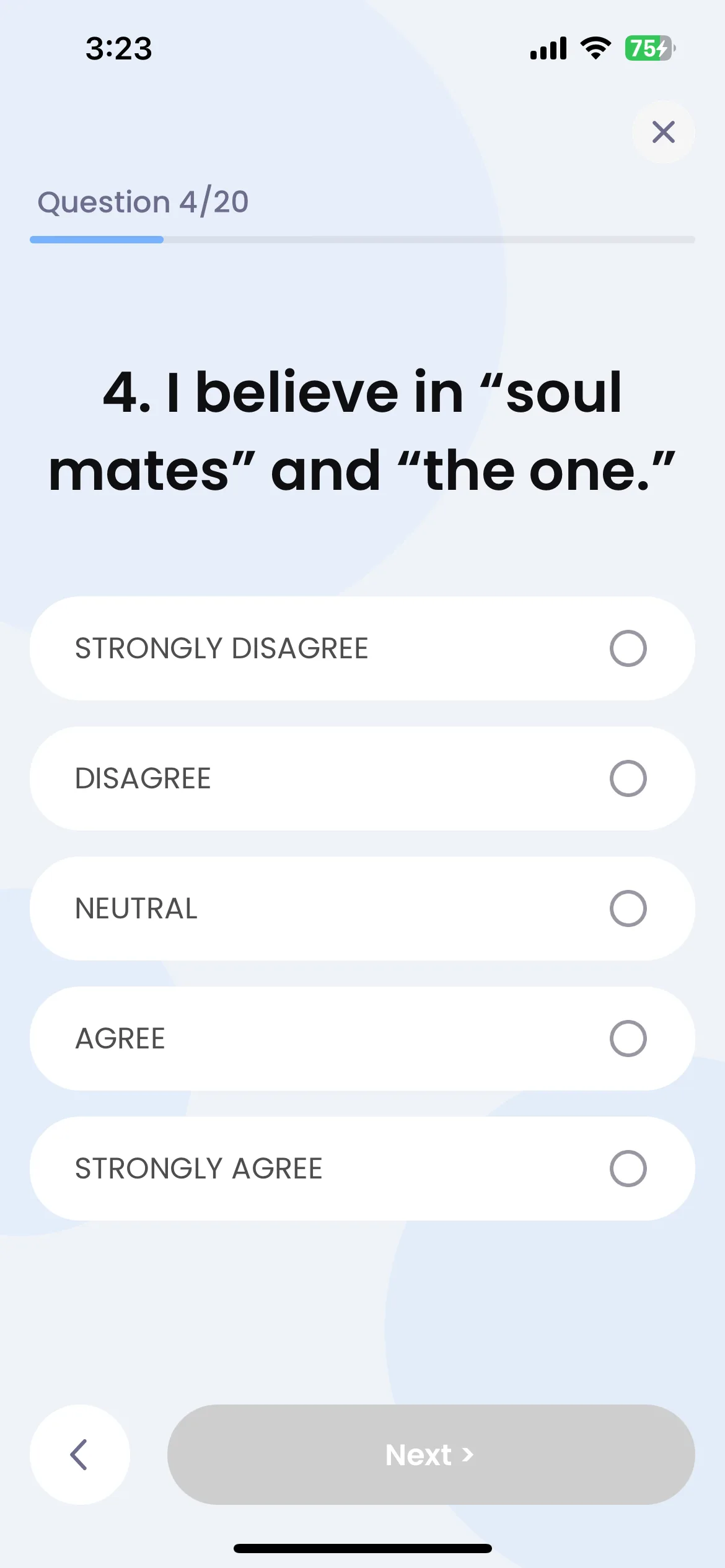The image size is (725, 1568).
Task: Tap the cellular signal bars icon
Action: click(x=548, y=48)
